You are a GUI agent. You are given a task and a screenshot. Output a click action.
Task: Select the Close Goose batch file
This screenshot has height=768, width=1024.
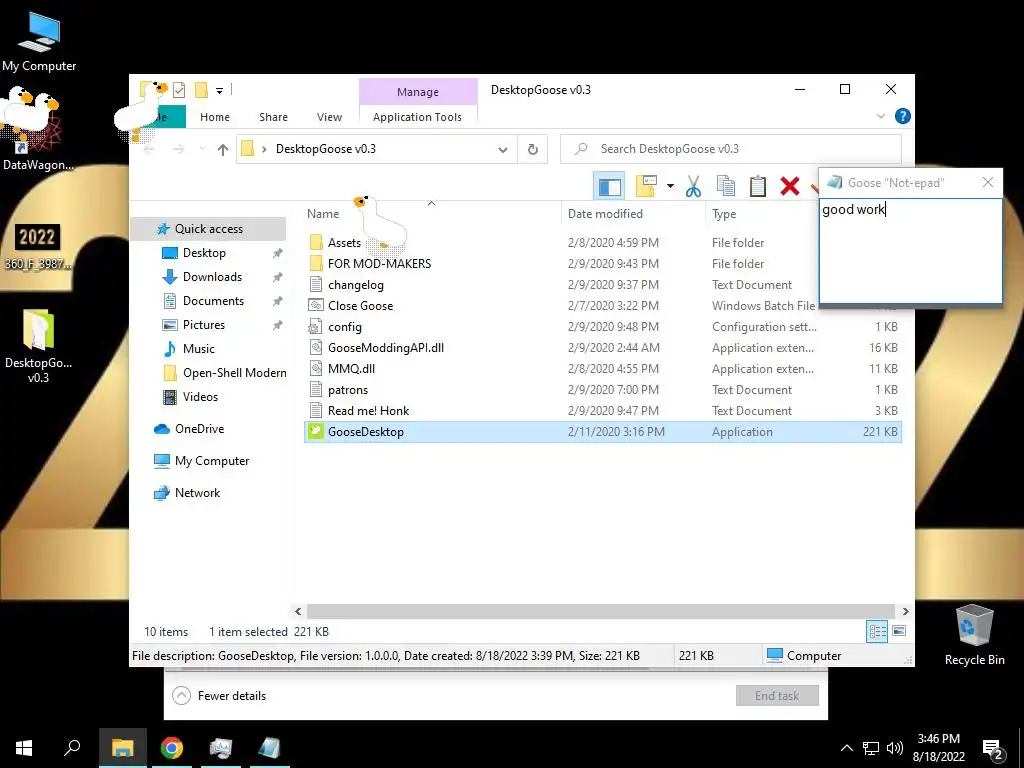(360, 306)
